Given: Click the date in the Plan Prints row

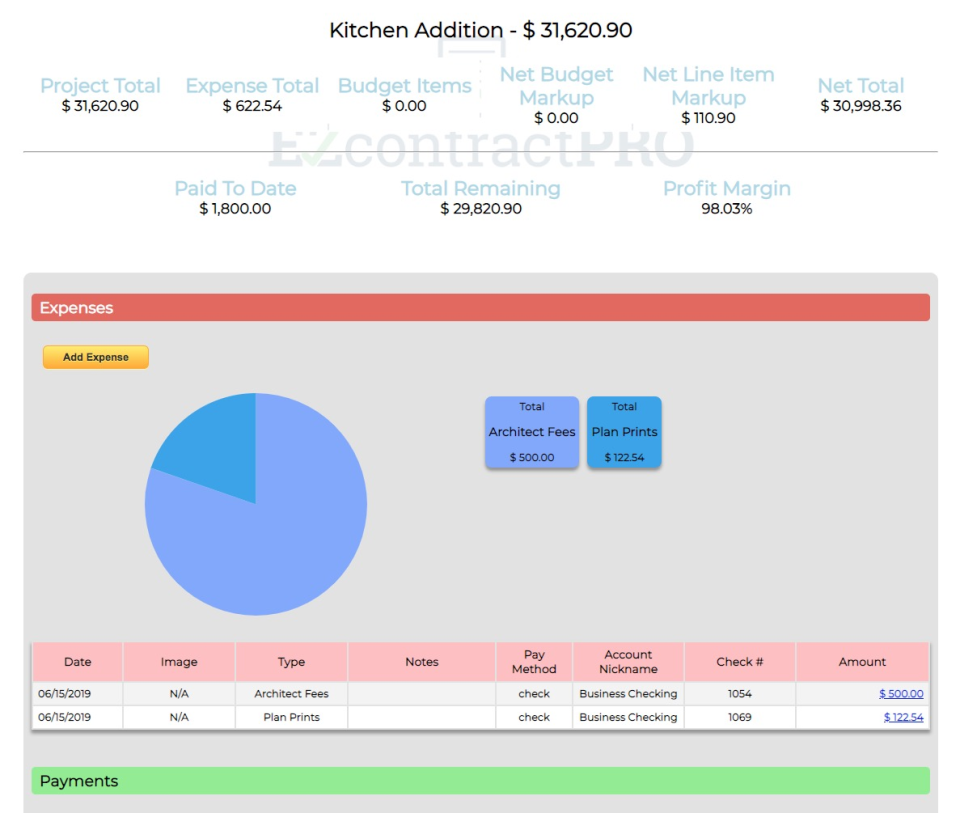Looking at the screenshot, I should pos(64,717).
